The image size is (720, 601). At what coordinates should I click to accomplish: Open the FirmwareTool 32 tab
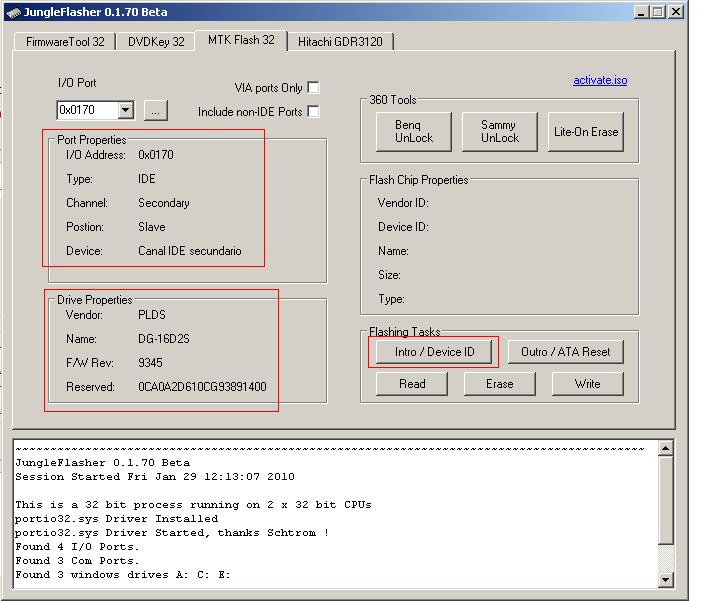tap(65, 42)
